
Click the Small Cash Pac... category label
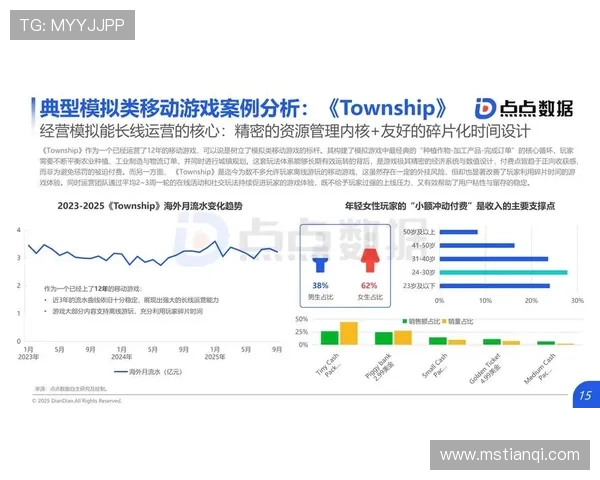[x=436, y=366]
